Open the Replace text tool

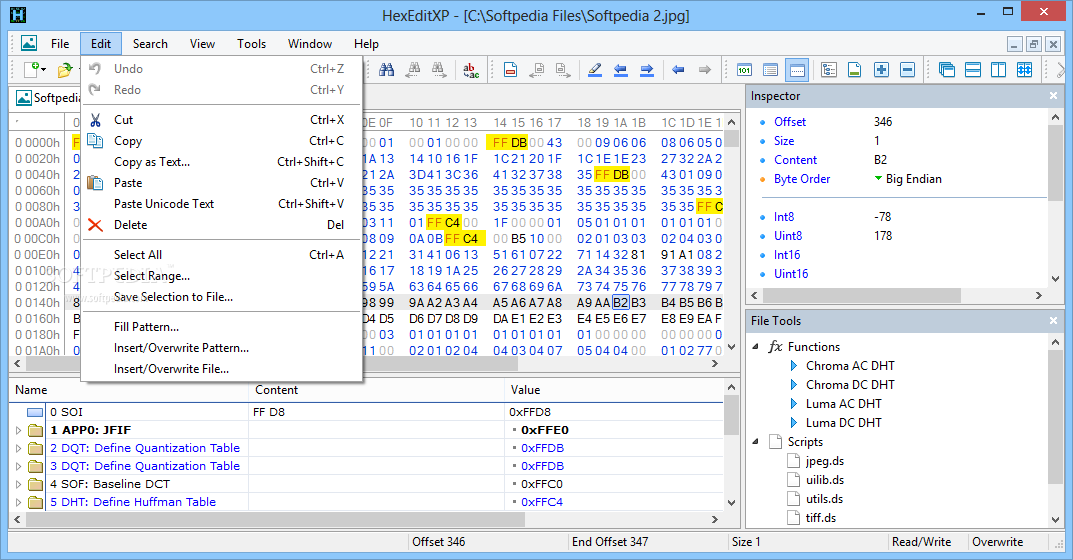point(471,70)
